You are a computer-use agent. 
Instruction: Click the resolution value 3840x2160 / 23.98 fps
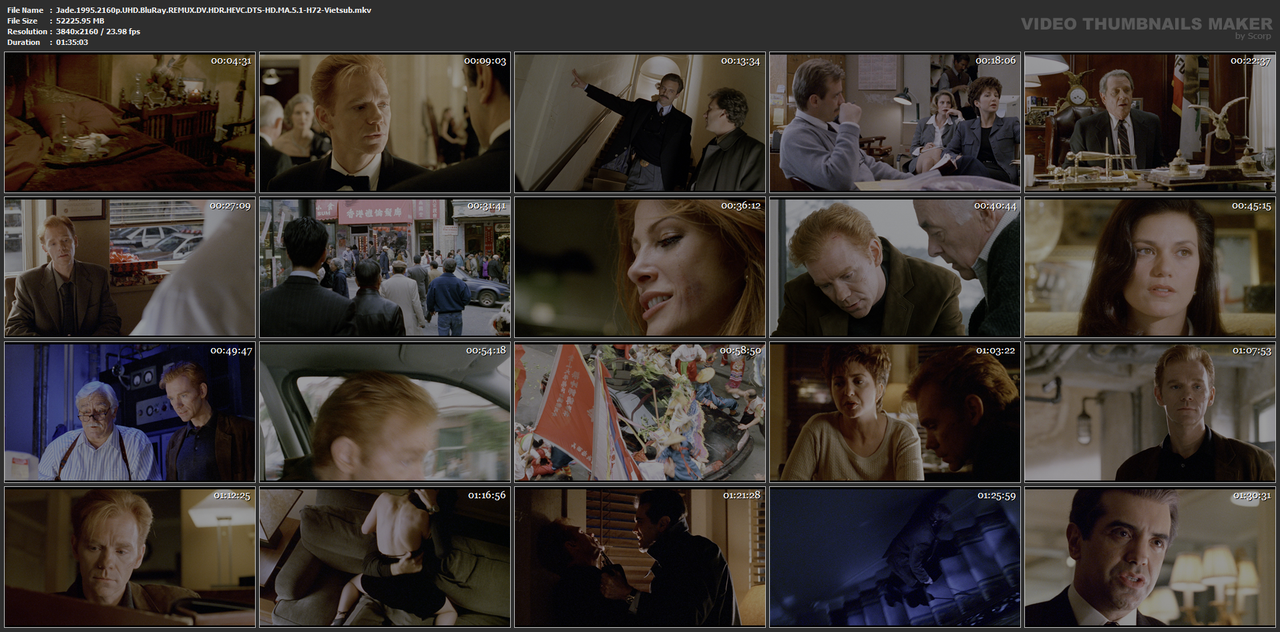point(98,31)
